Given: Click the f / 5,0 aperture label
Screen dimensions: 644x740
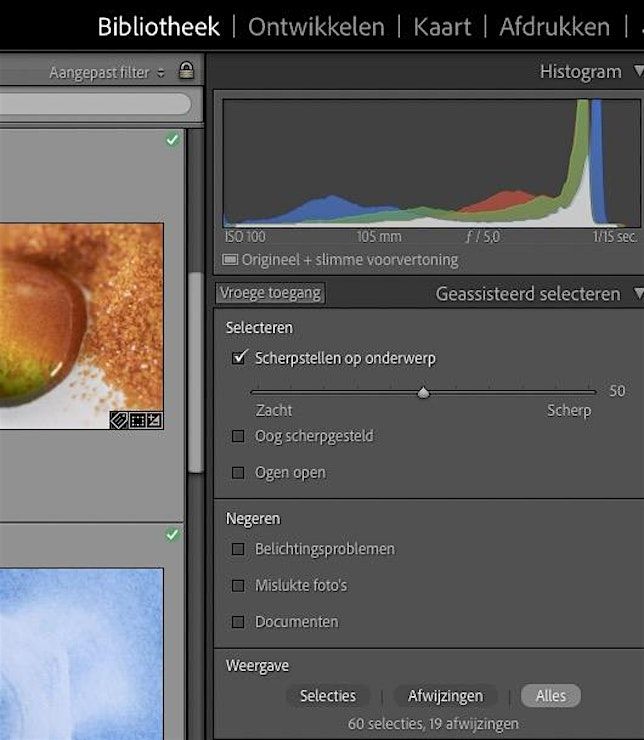Looking at the screenshot, I should click(x=483, y=237).
